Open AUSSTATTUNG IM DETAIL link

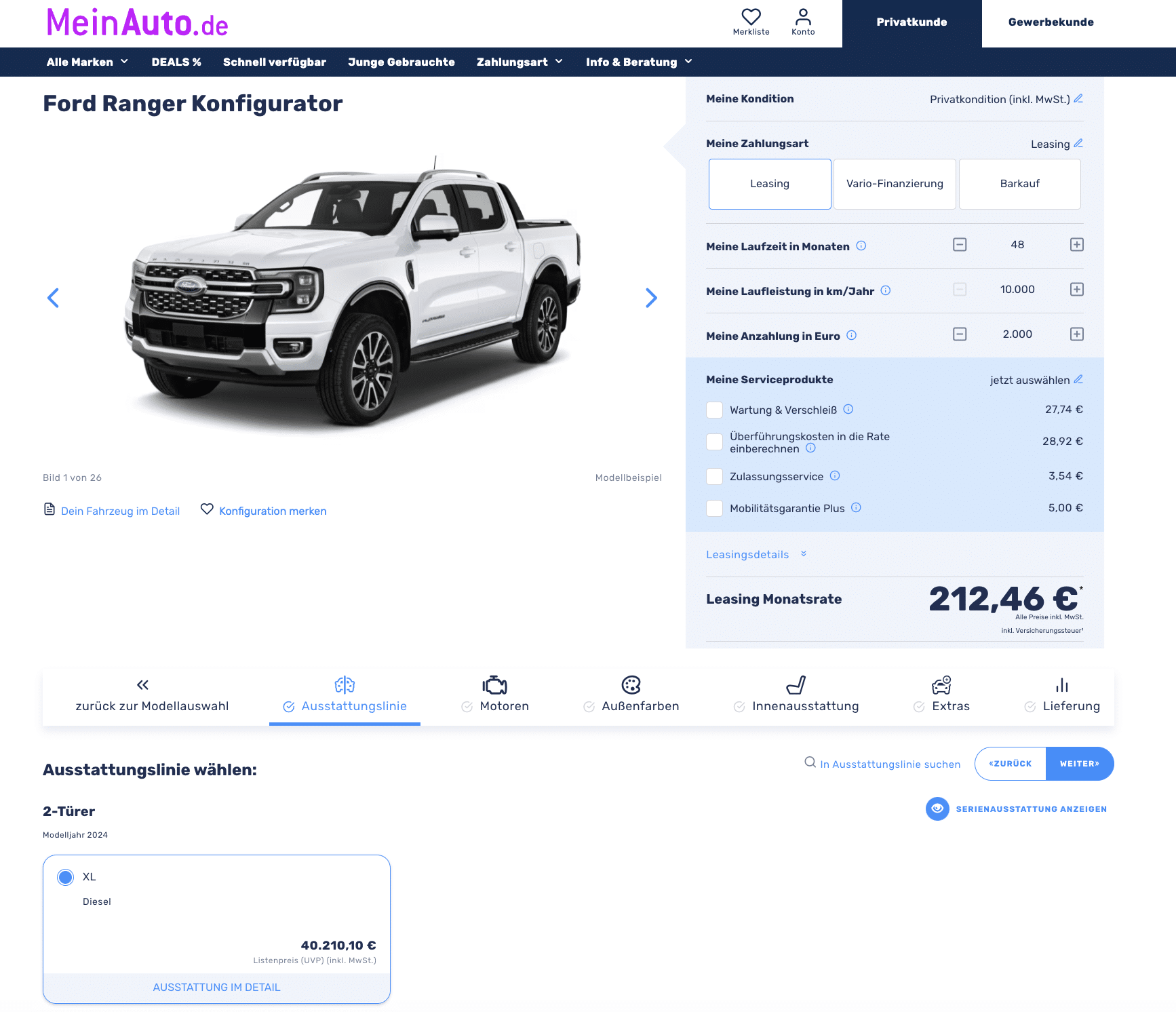pyautogui.click(x=216, y=988)
